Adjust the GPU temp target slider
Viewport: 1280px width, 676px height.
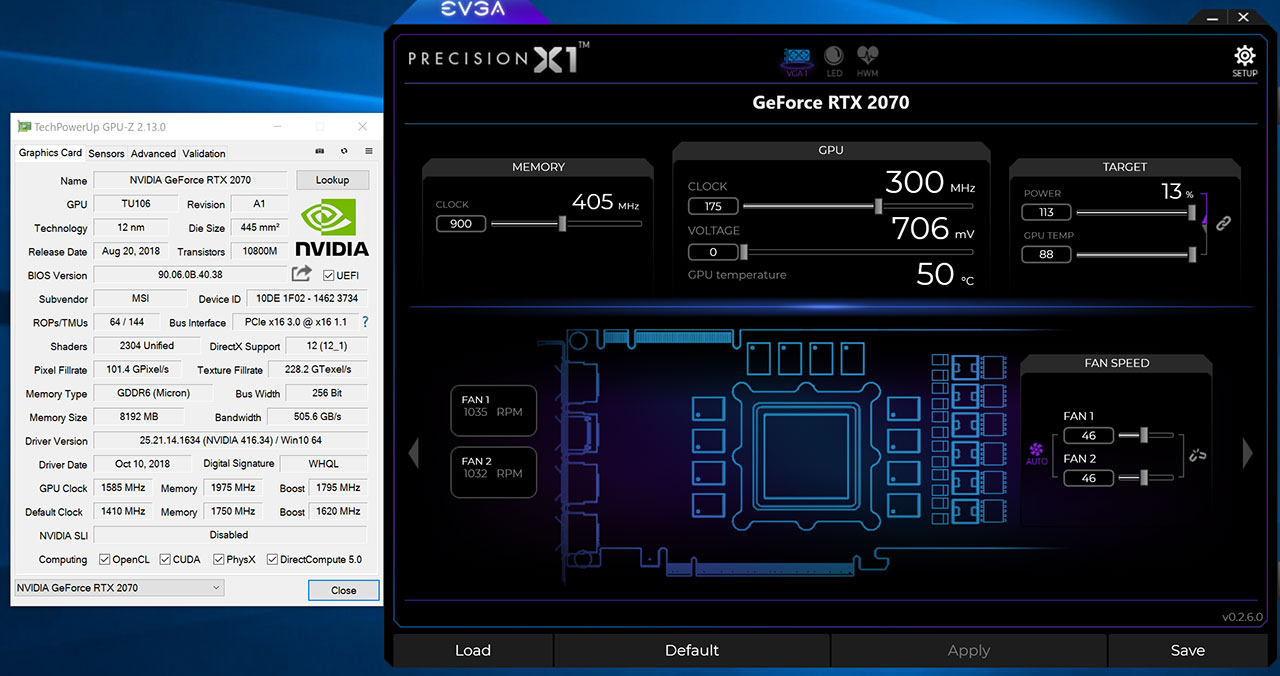pyautogui.click(x=1192, y=254)
